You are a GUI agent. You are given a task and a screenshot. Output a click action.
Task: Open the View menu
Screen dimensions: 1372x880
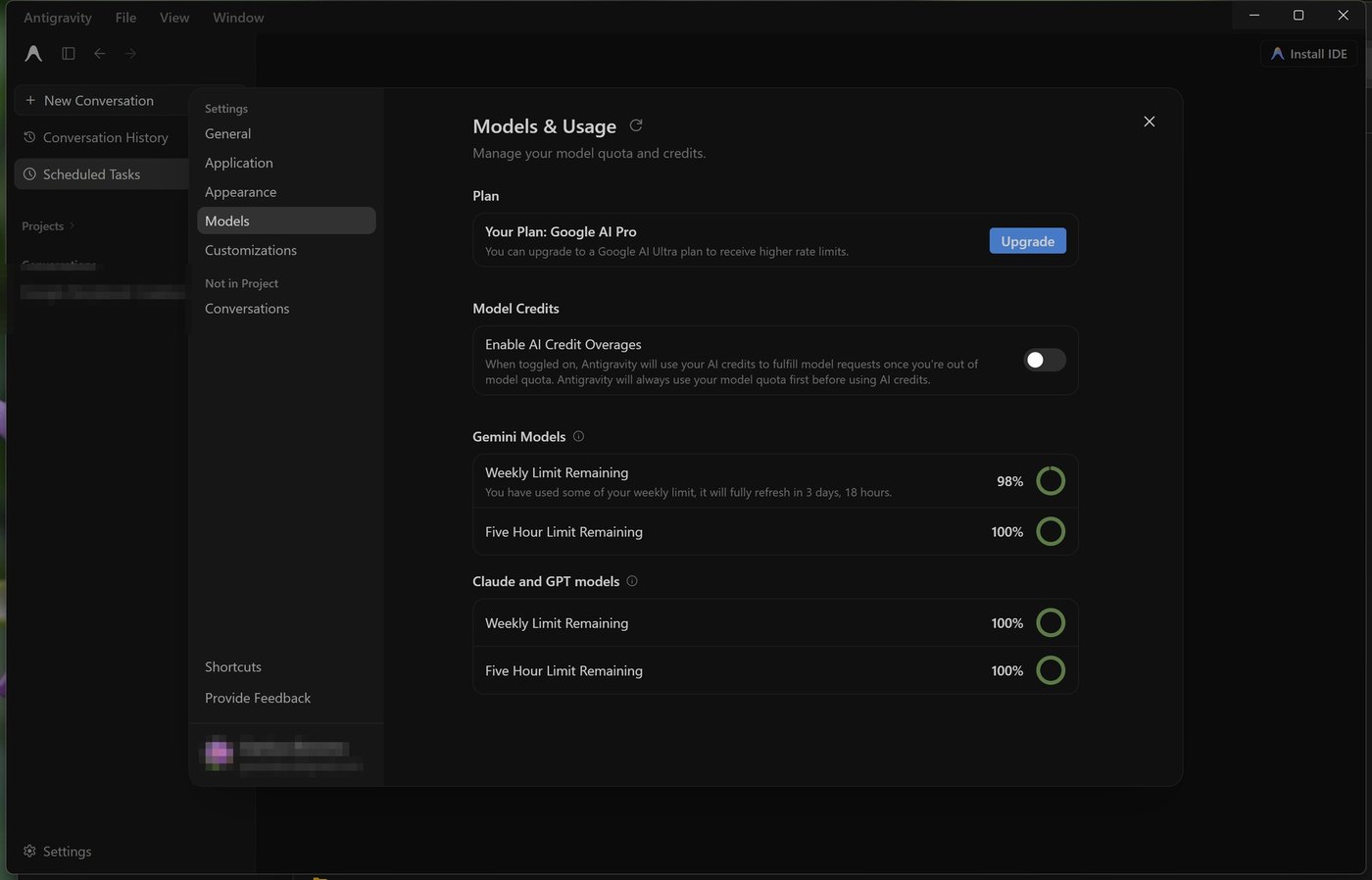pos(174,18)
